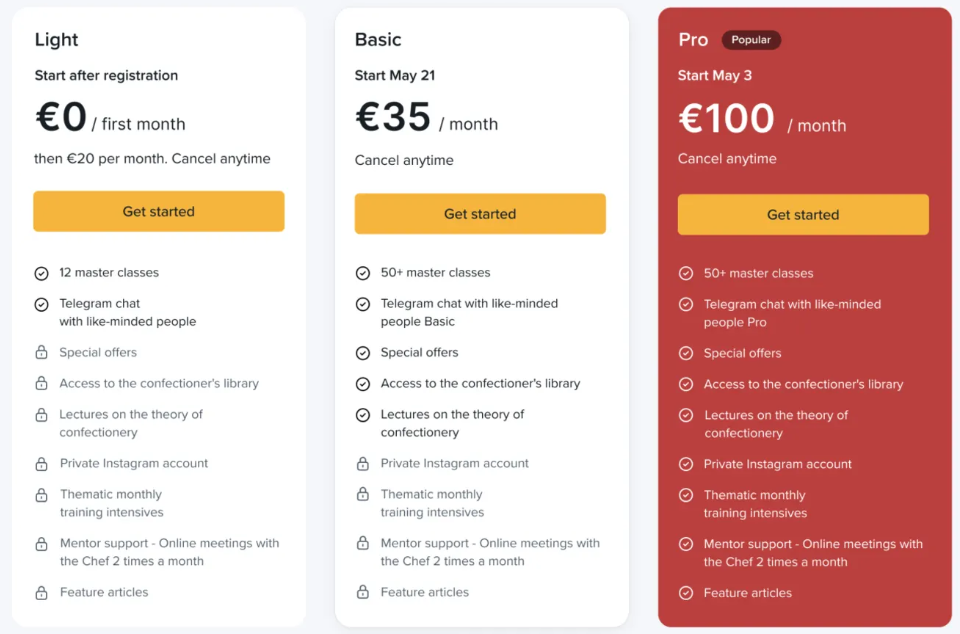Click check icon beside Light 12 master classes
Image resolution: width=960 pixels, height=634 pixels.
point(41,274)
